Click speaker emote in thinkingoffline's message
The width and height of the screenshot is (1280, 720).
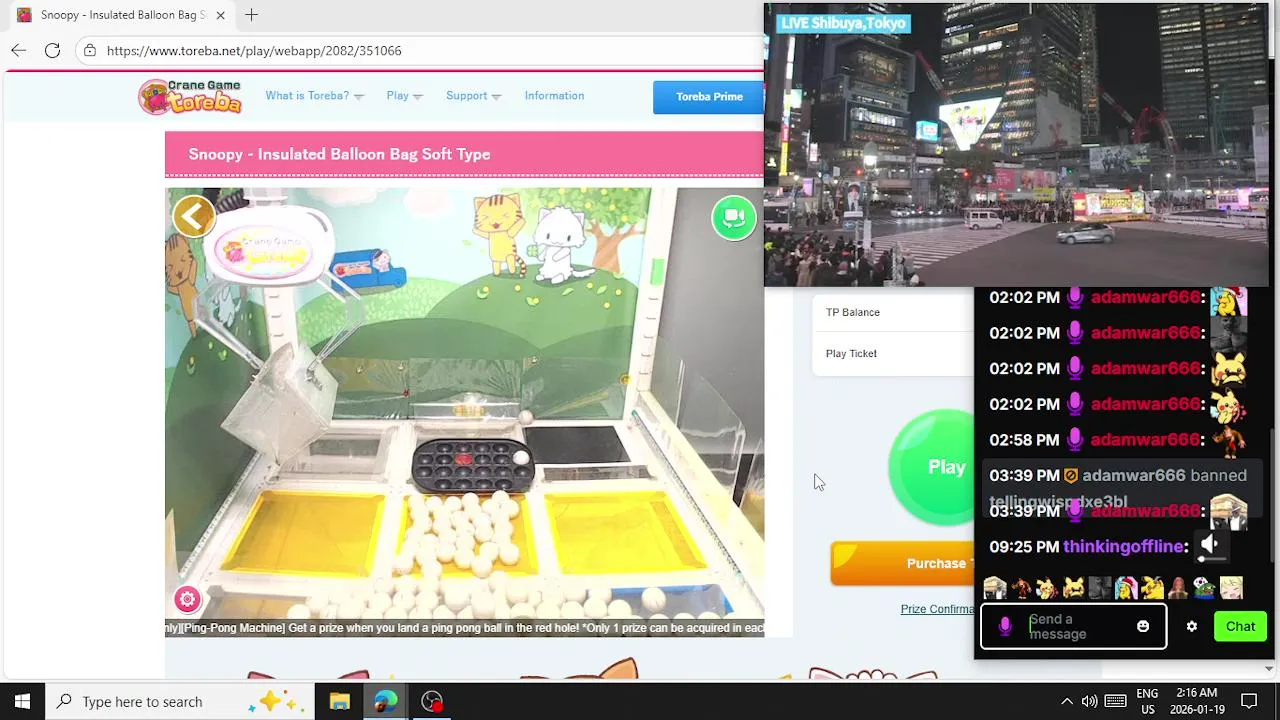click(1209, 545)
